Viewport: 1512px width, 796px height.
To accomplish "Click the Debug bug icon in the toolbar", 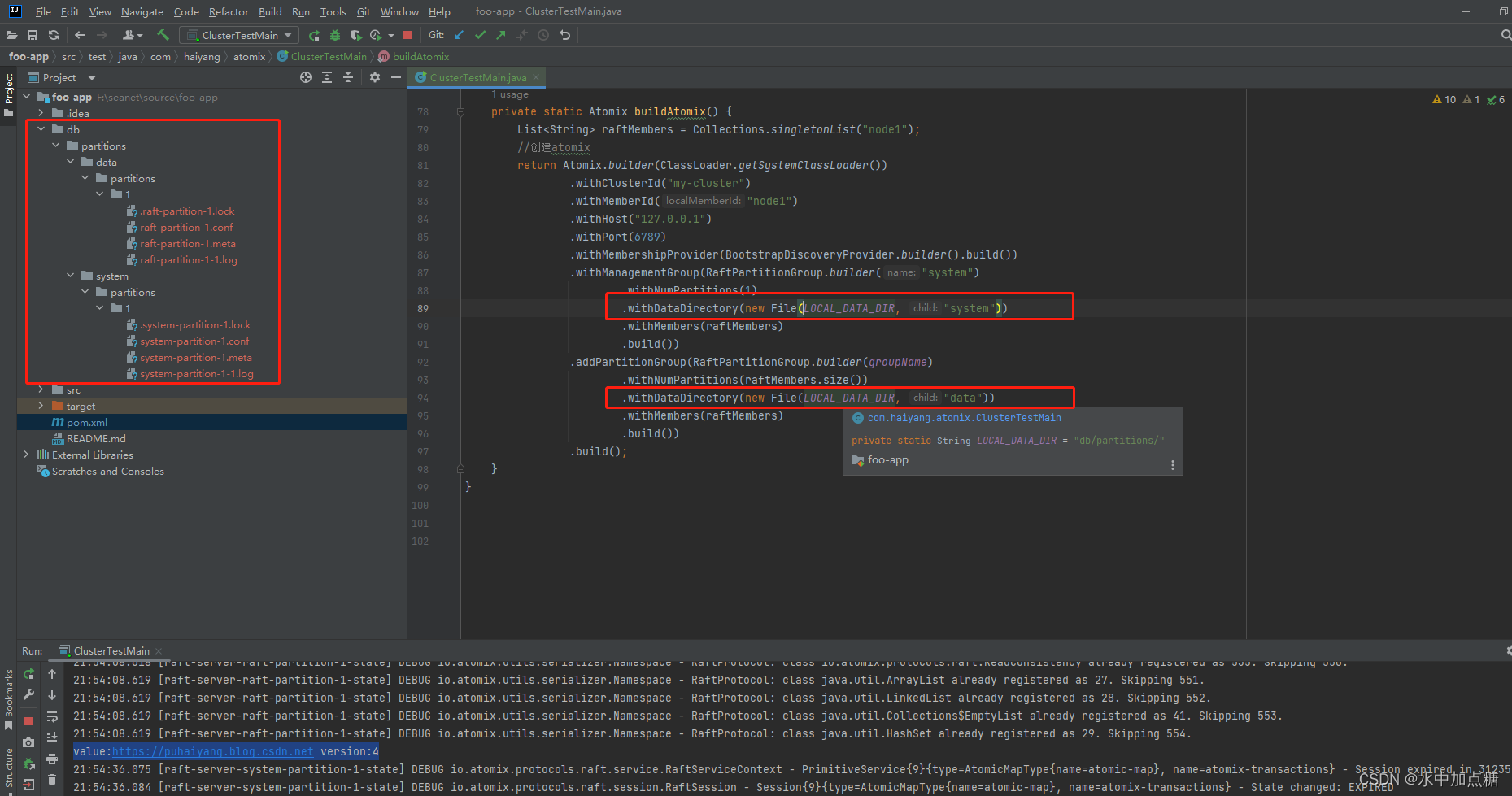I will (x=335, y=35).
